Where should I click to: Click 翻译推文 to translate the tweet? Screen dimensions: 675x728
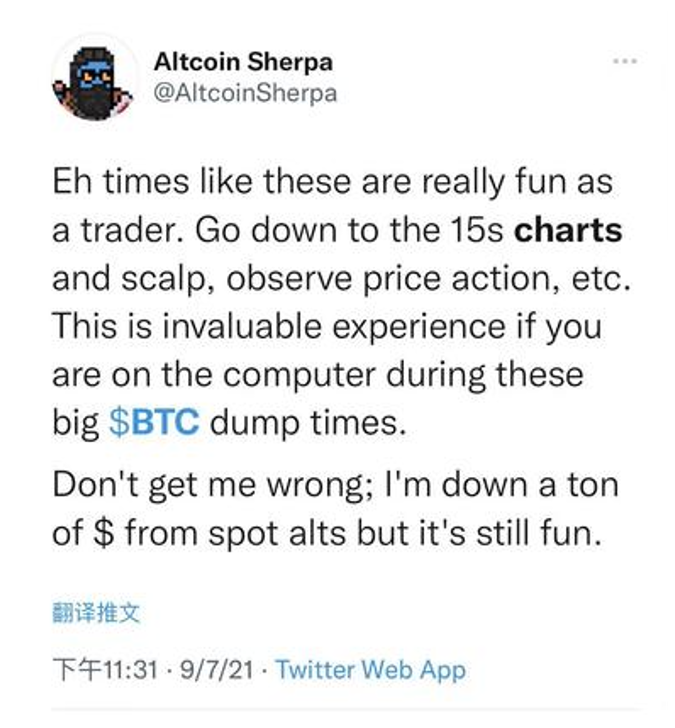pos(96,612)
